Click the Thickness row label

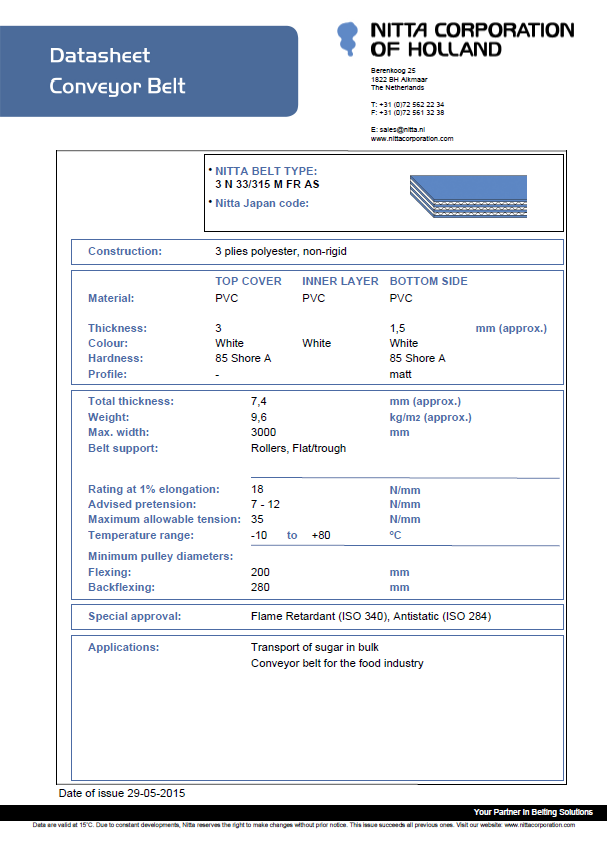117,328
